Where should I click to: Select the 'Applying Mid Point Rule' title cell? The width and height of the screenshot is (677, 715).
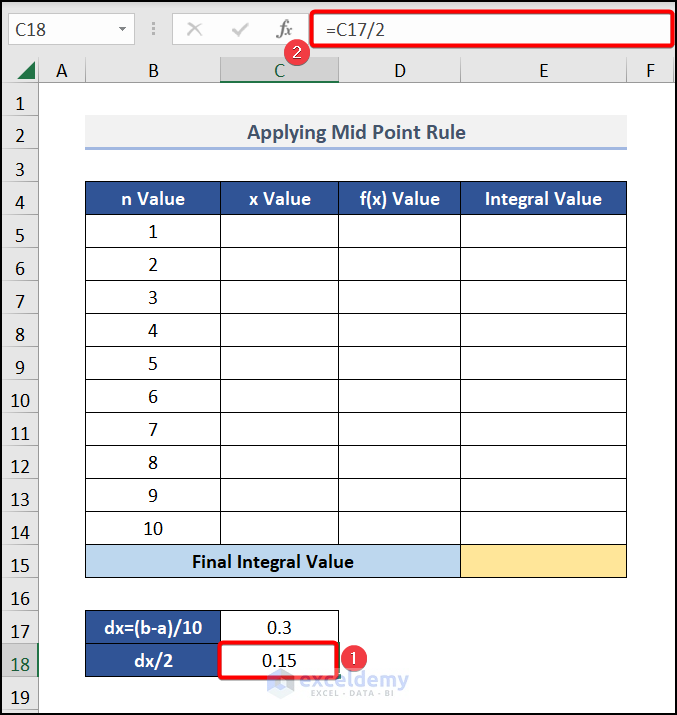[x=356, y=133]
